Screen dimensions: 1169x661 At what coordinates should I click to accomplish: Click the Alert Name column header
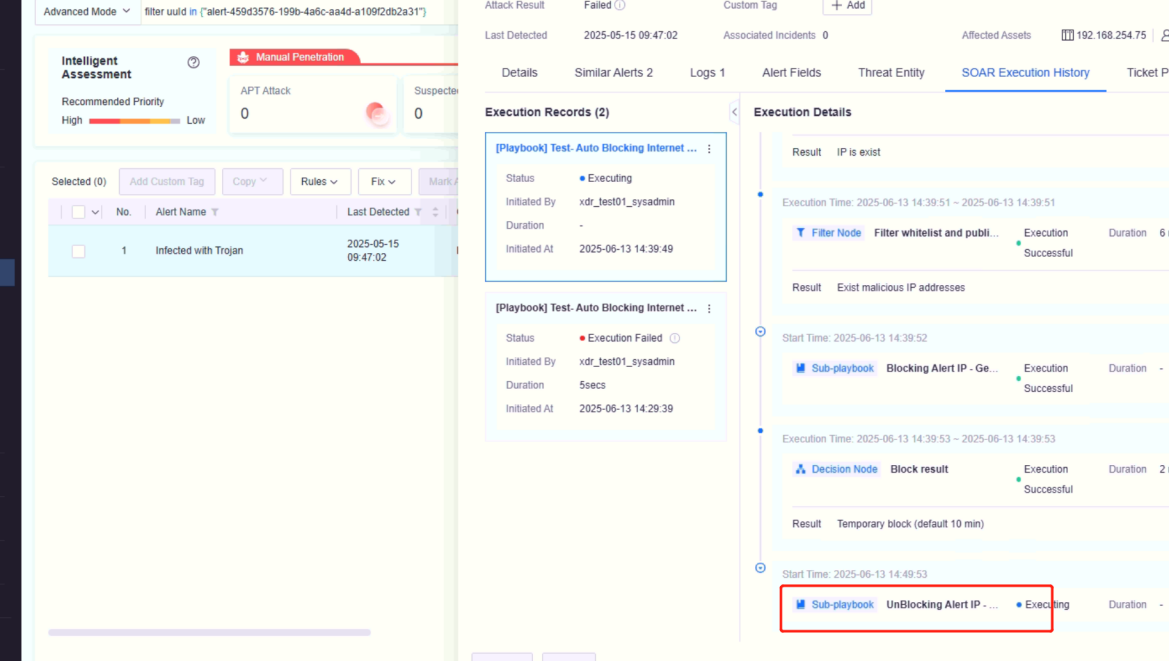click(180, 212)
